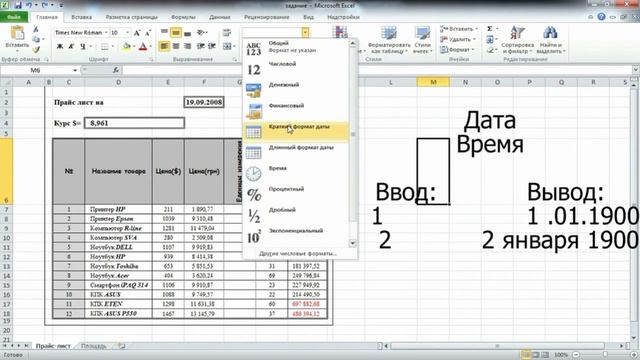Select Краткий формат даты in format list
640x360 pixels.
pyautogui.click(x=296, y=132)
